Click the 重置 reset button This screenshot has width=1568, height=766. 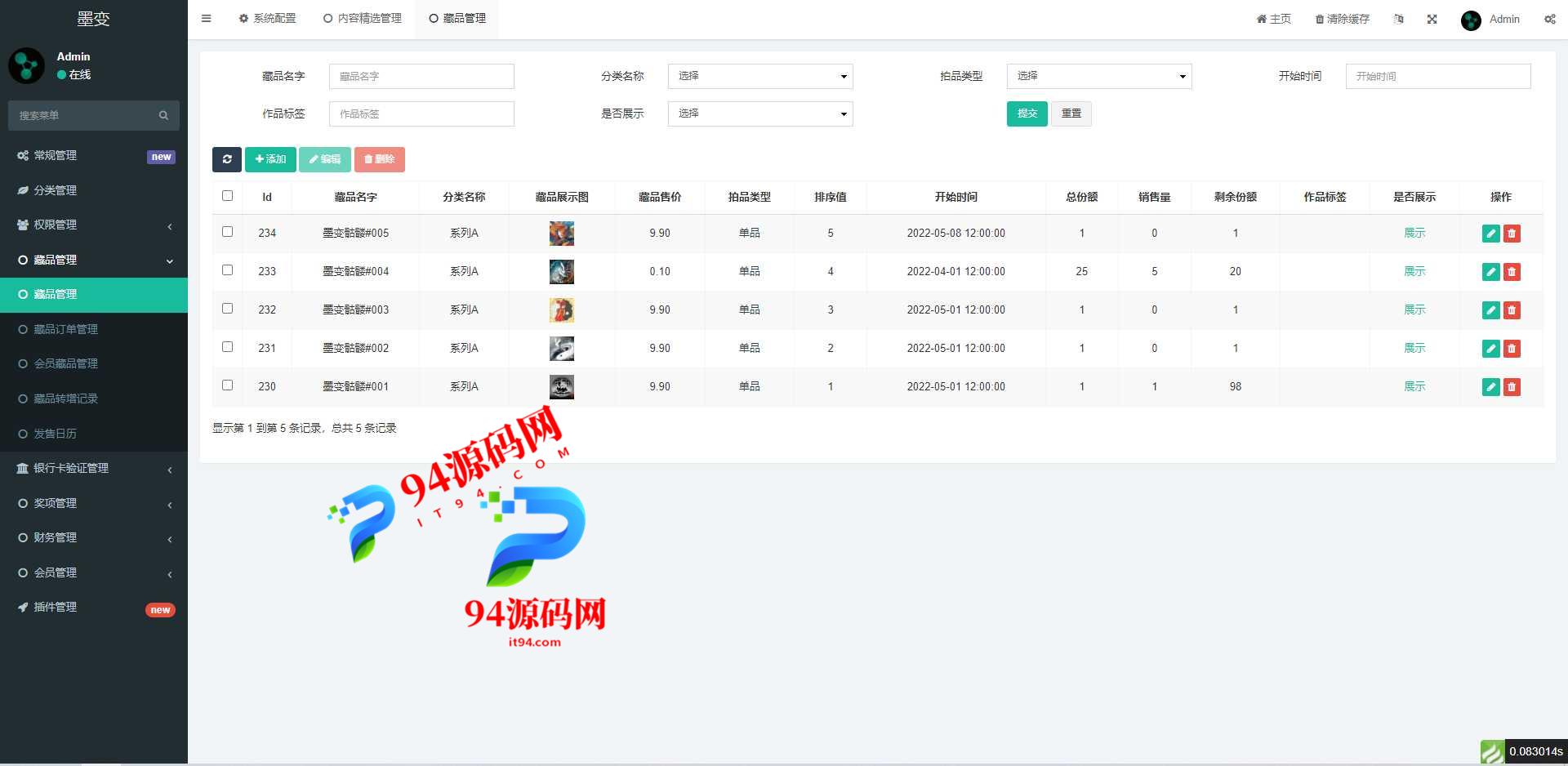point(1071,114)
